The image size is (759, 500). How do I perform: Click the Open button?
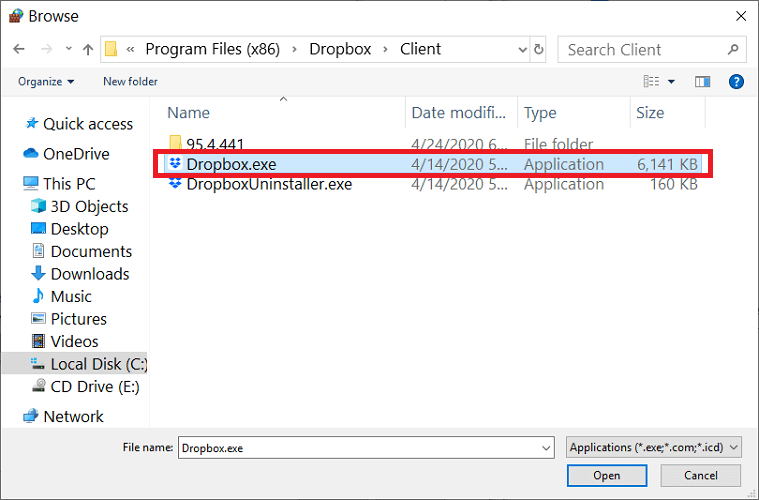click(x=607, y=475)
